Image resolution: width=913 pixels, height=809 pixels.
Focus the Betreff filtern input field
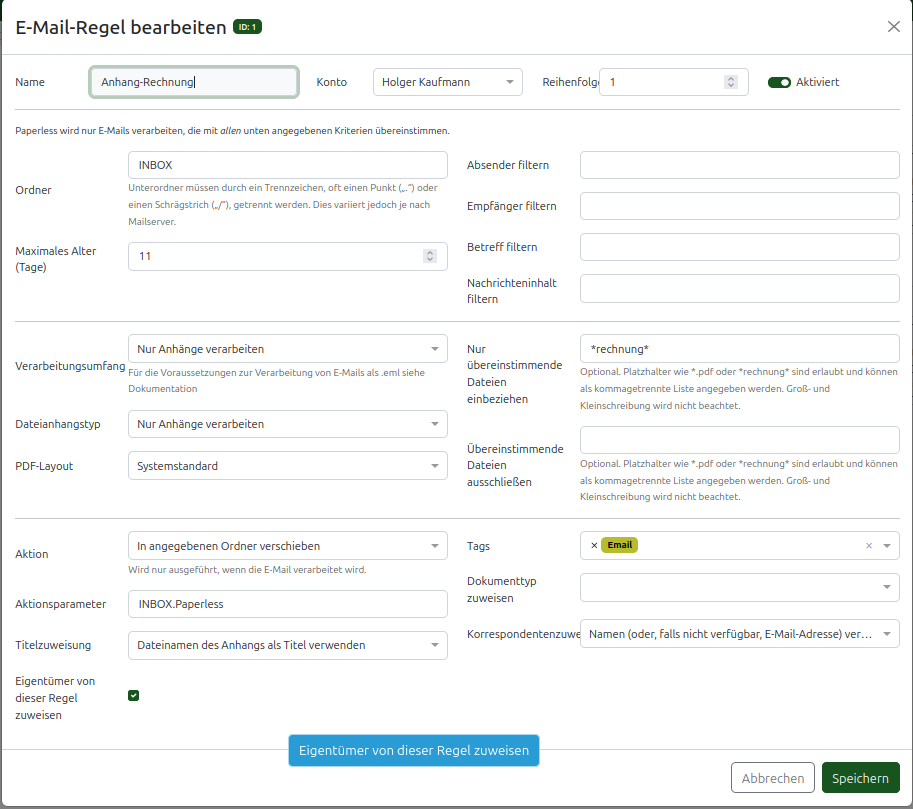739,247
